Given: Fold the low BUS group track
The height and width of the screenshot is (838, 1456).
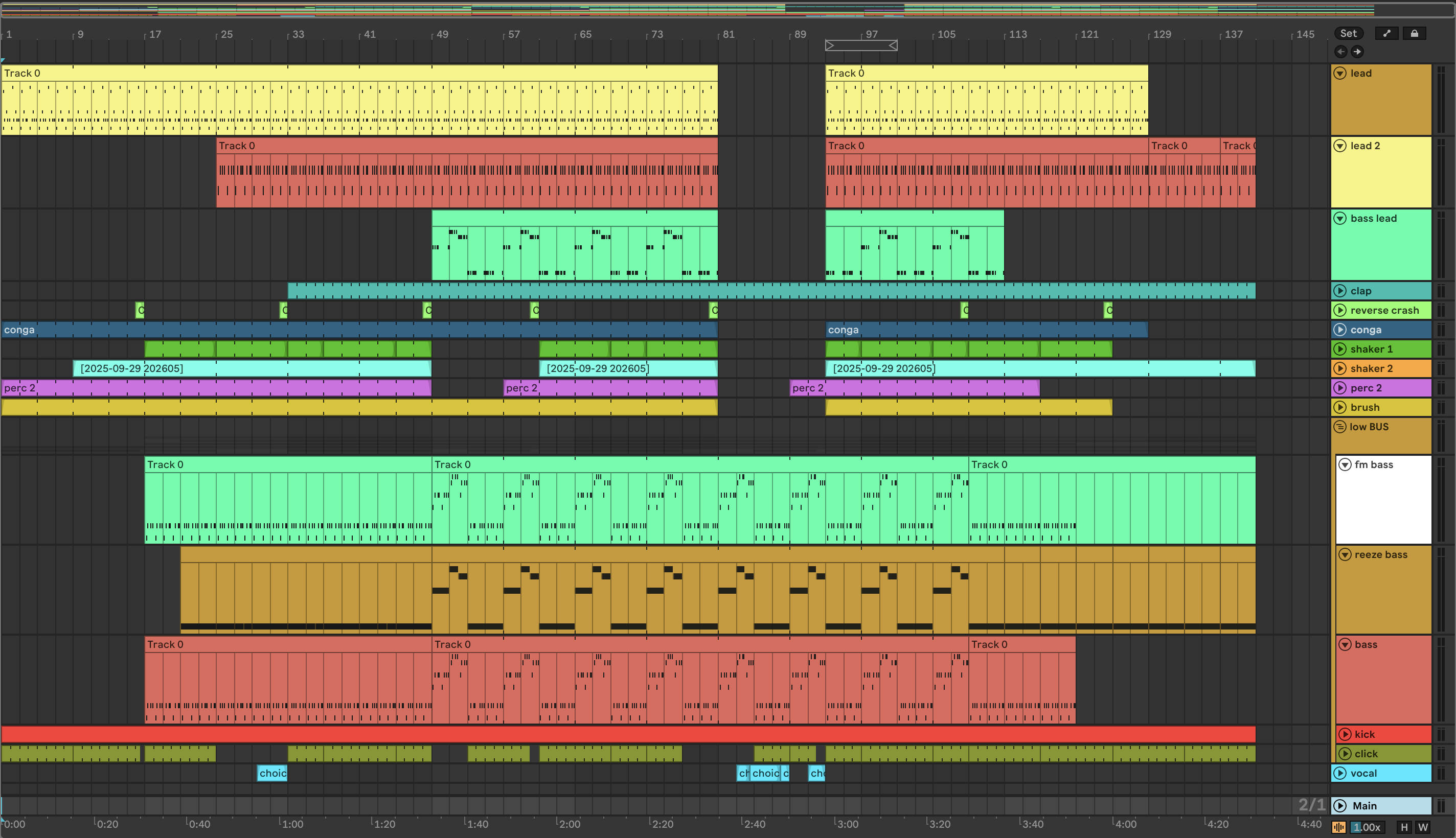Looking at the screenshot, I should (x=1340, y=427).
